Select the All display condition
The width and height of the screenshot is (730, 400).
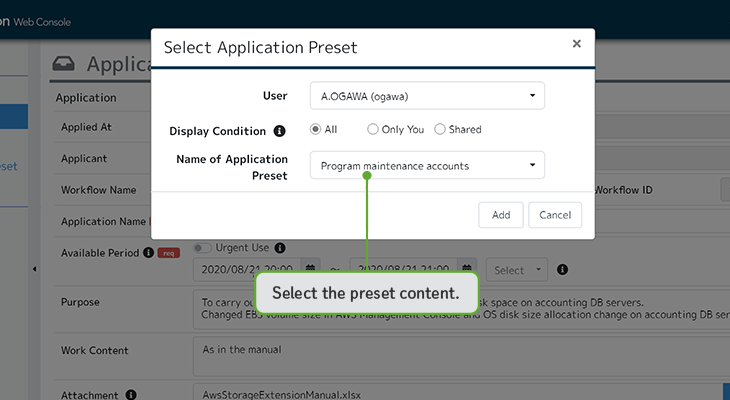pyautogui.click(x=316, y=129)
